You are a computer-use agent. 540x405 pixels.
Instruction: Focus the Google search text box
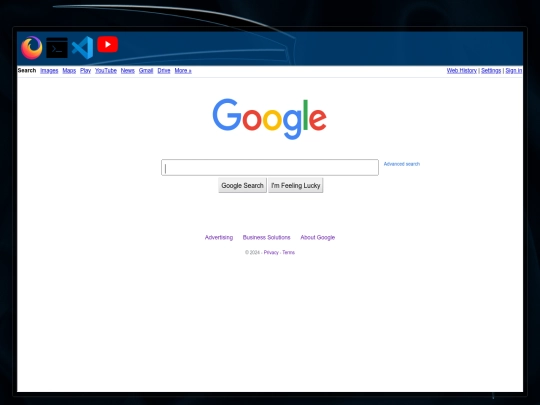270,167
